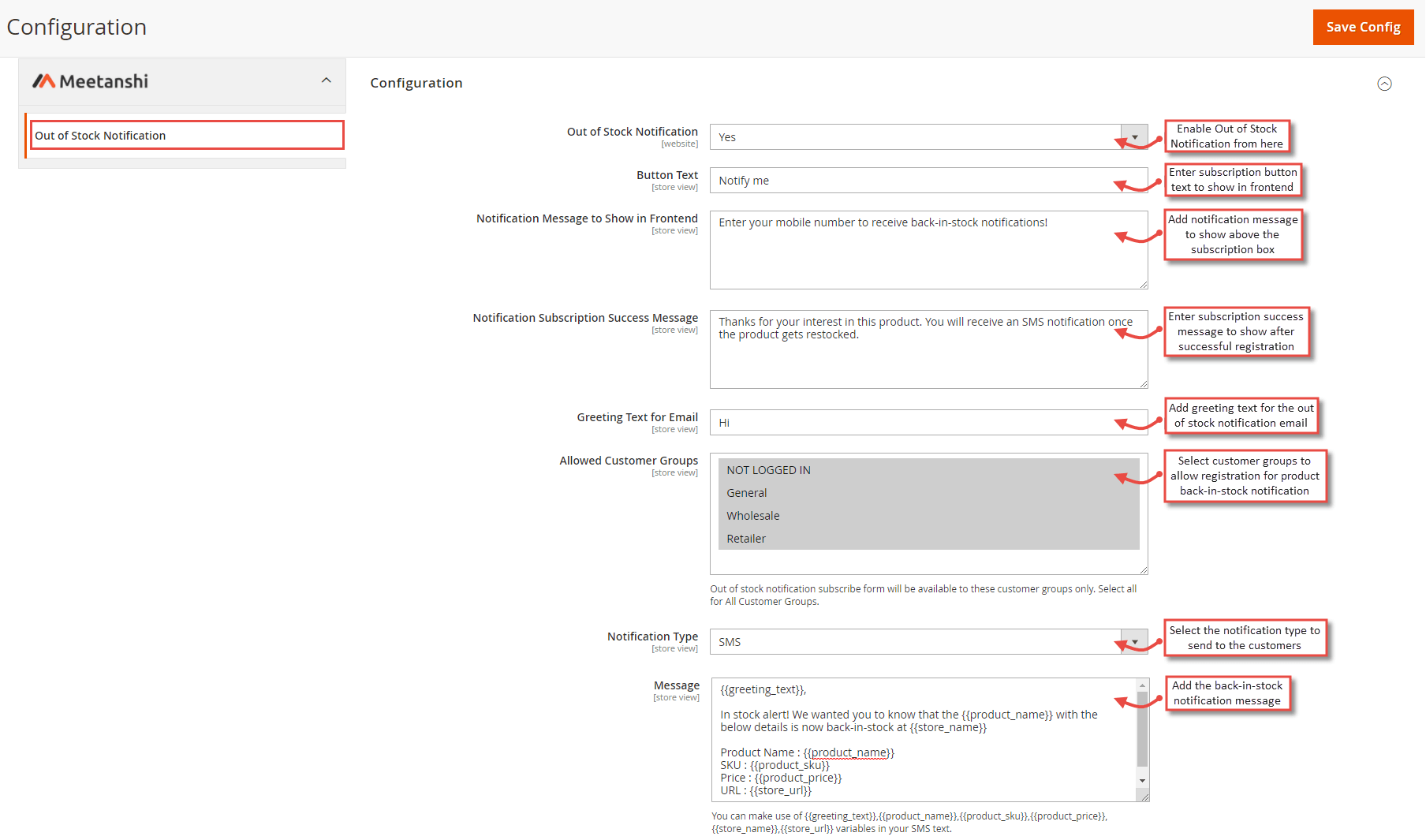Click the Notification Message to Show textarea
1426x840 pixels.
tap(928, 250)
